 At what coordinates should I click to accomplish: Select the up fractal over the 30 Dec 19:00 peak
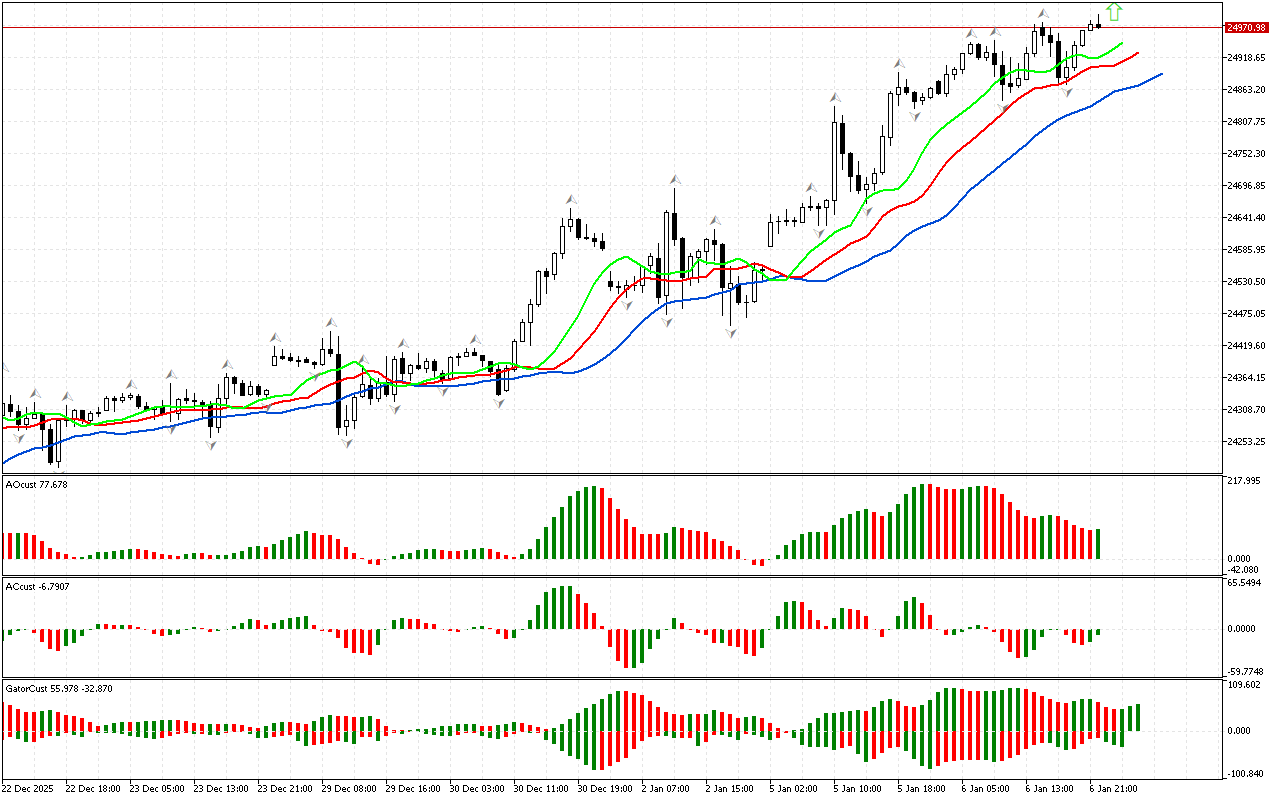click(x=571, y=200)
